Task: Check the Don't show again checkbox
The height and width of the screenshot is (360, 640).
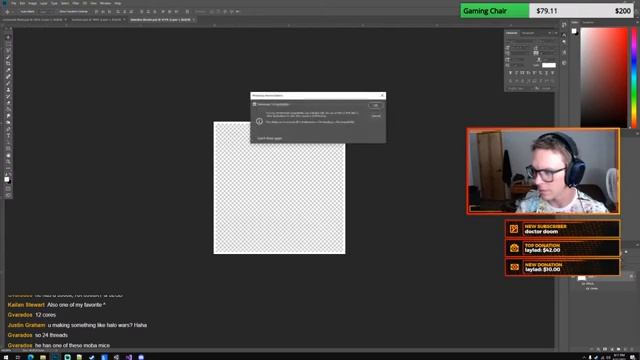Action: point(255,138)
